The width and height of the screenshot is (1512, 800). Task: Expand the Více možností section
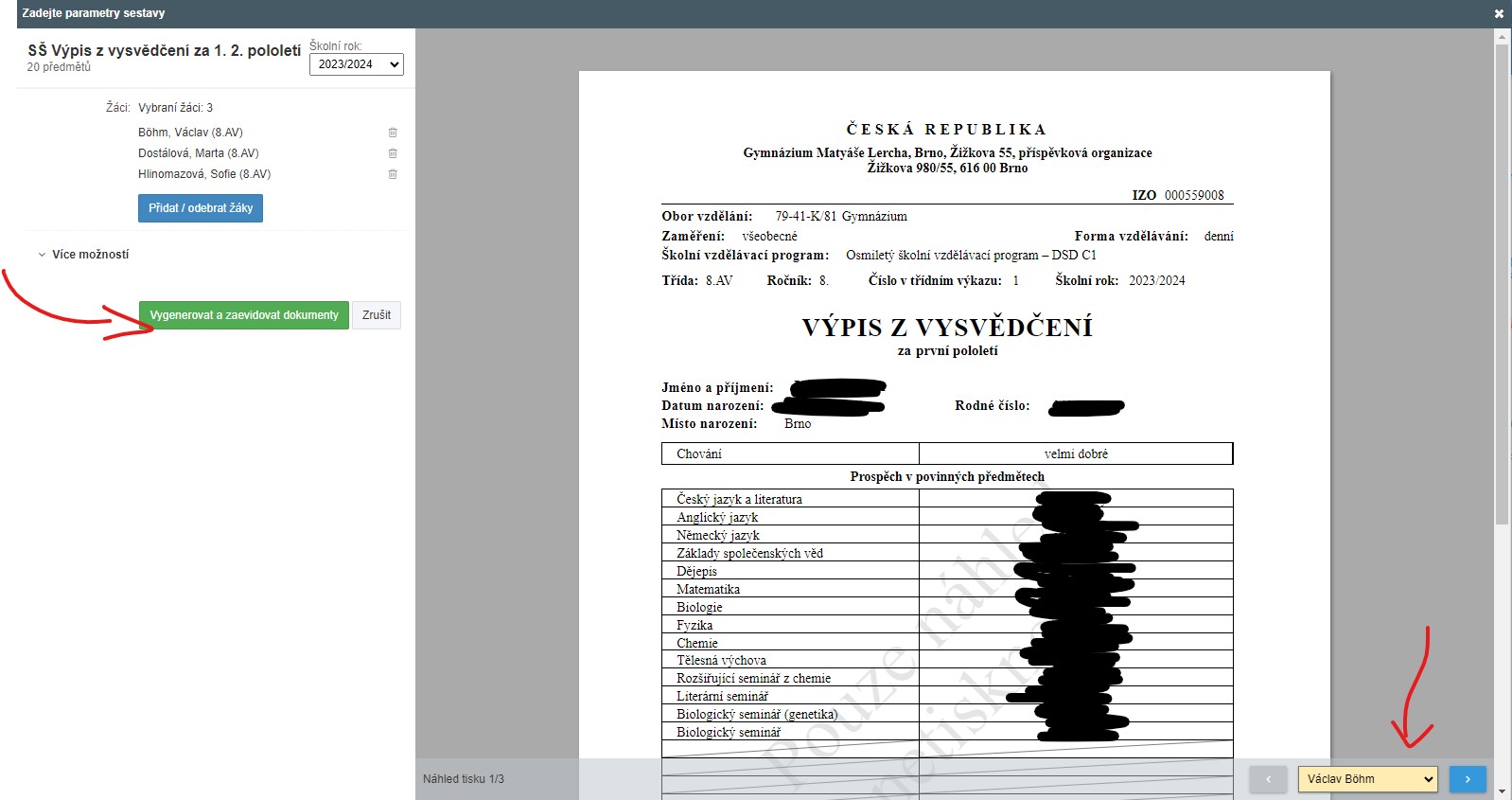tap(90, 255)
